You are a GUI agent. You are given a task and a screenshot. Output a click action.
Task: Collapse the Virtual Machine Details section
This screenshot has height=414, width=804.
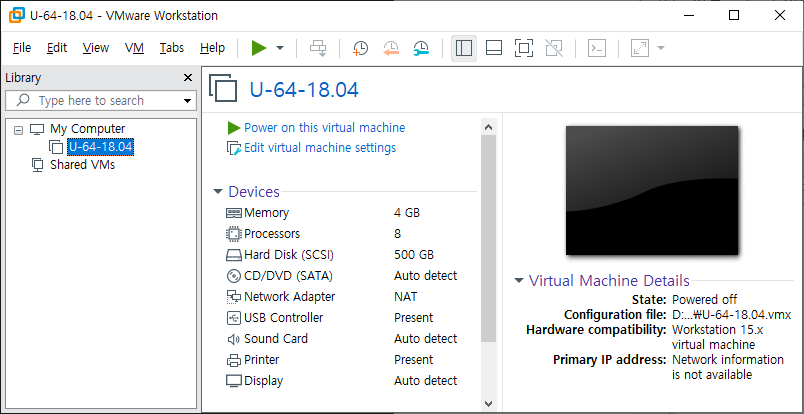point(519,281)
